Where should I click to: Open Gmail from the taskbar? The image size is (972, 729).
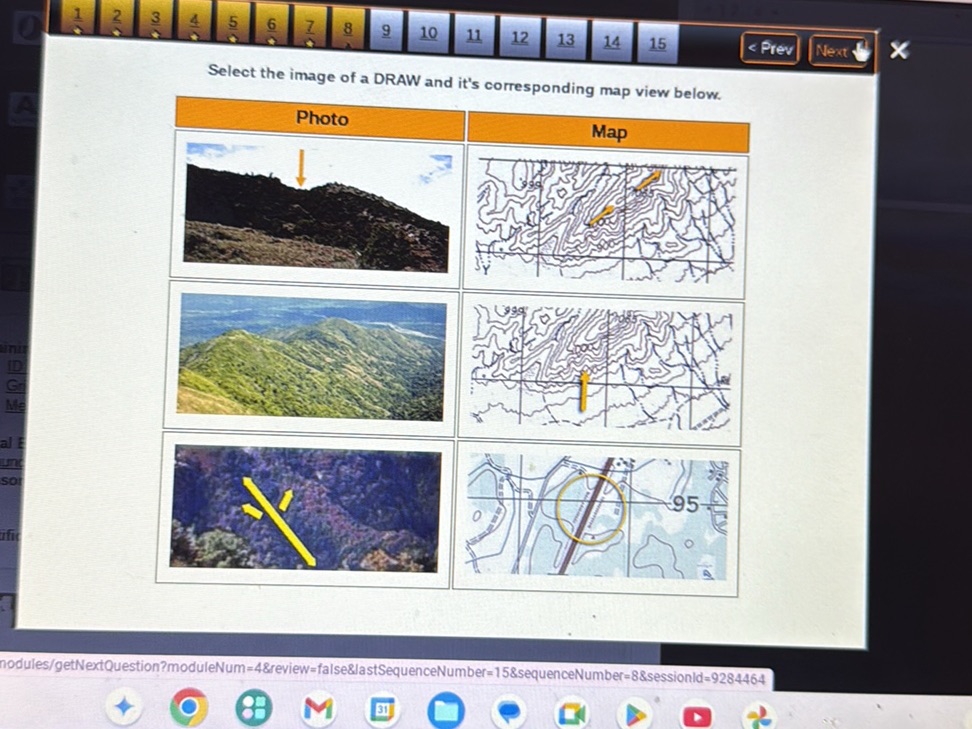coord(318,711)
